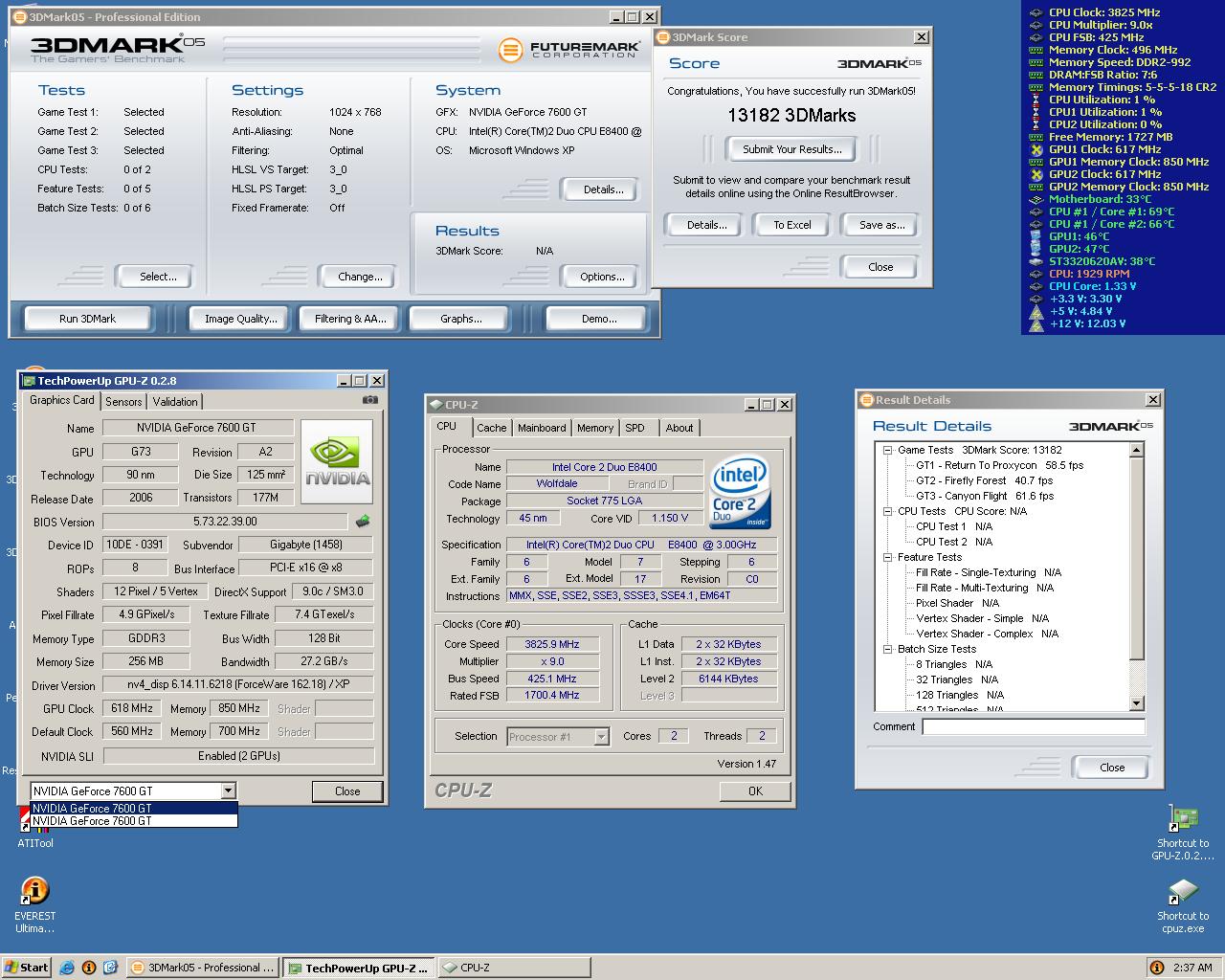
Task: Open the Shortcut to GPU-Z desktop icon
Action: (x=1183, y=833)
